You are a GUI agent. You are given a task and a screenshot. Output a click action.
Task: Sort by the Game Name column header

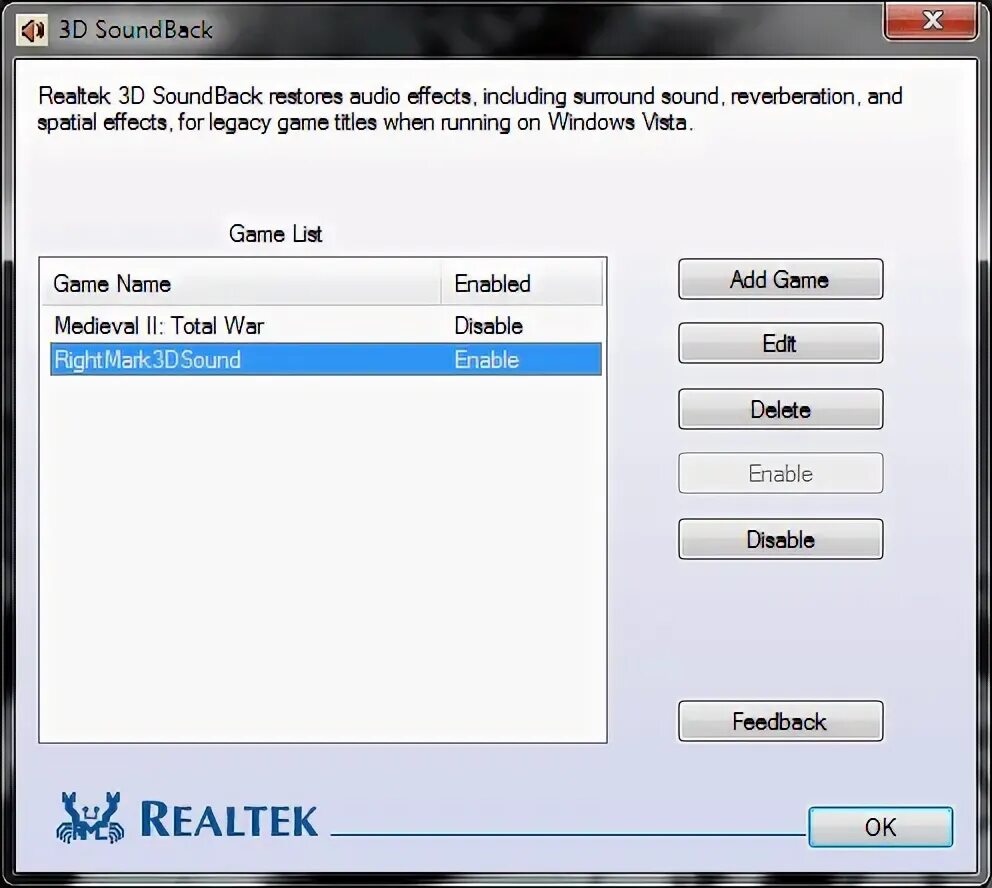pos(242,284)
